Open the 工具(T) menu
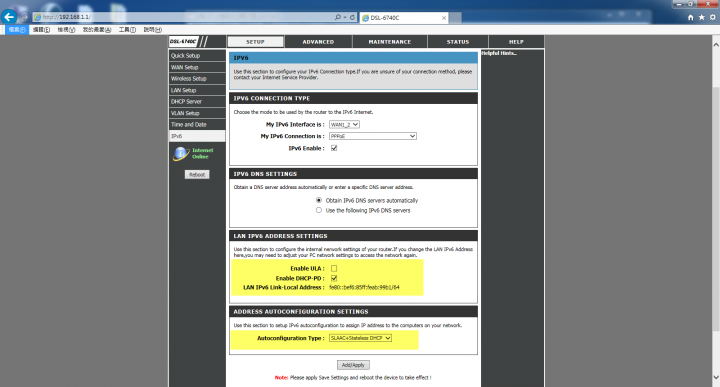The width and height of the screenshot is (720, 387). [127, 29]
